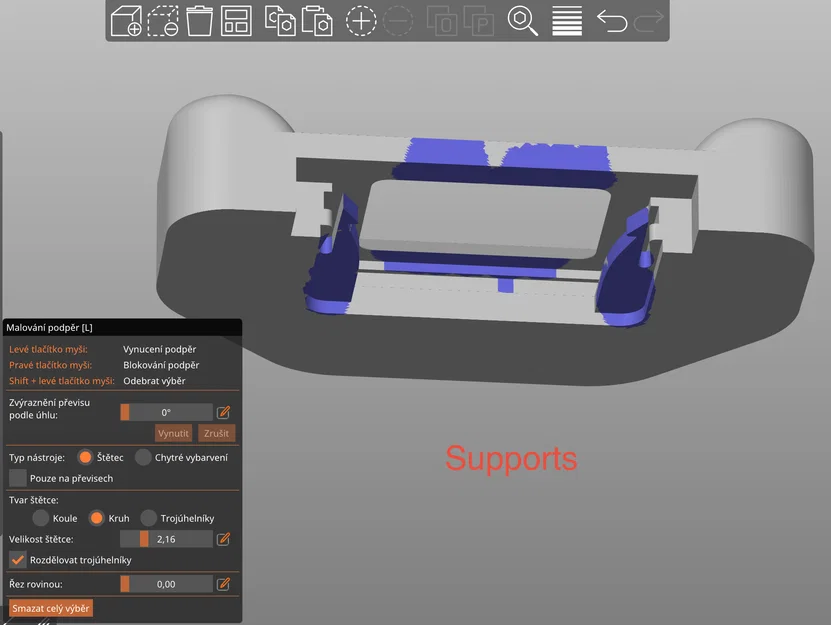The width and height of the screenshot is (831, 625).
Task: Click the Arrange objects icon
Action: [236, 21]
